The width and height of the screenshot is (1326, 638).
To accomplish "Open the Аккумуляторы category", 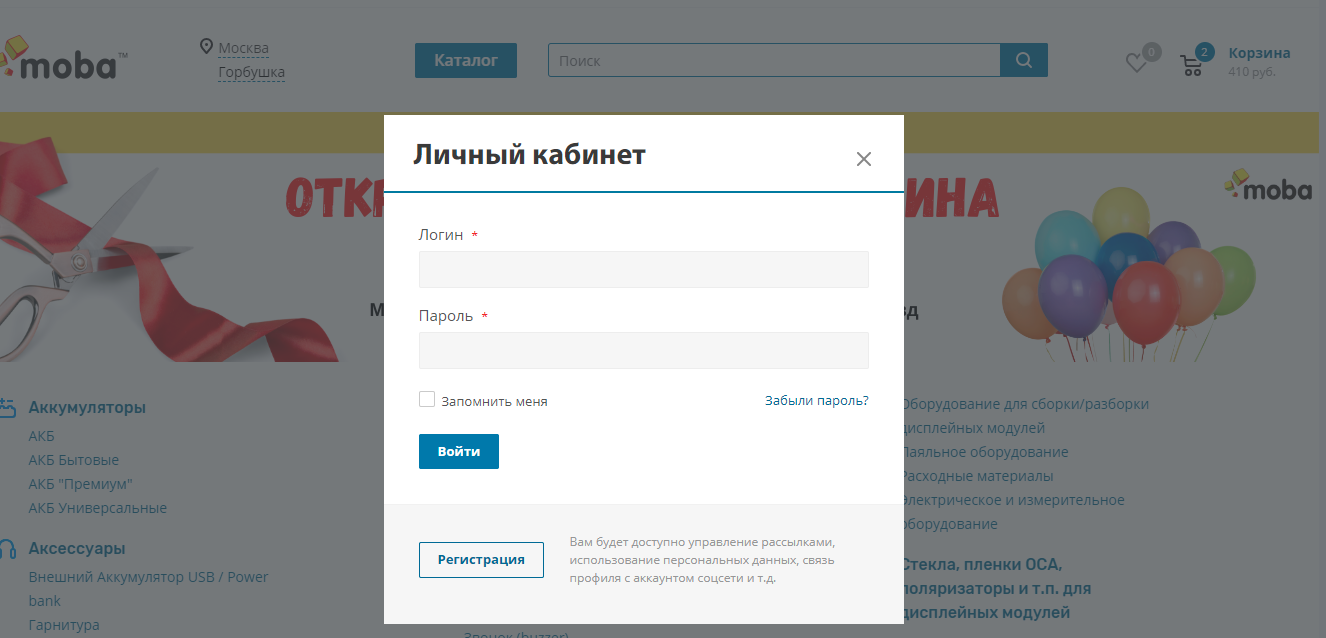I will 87,408.
